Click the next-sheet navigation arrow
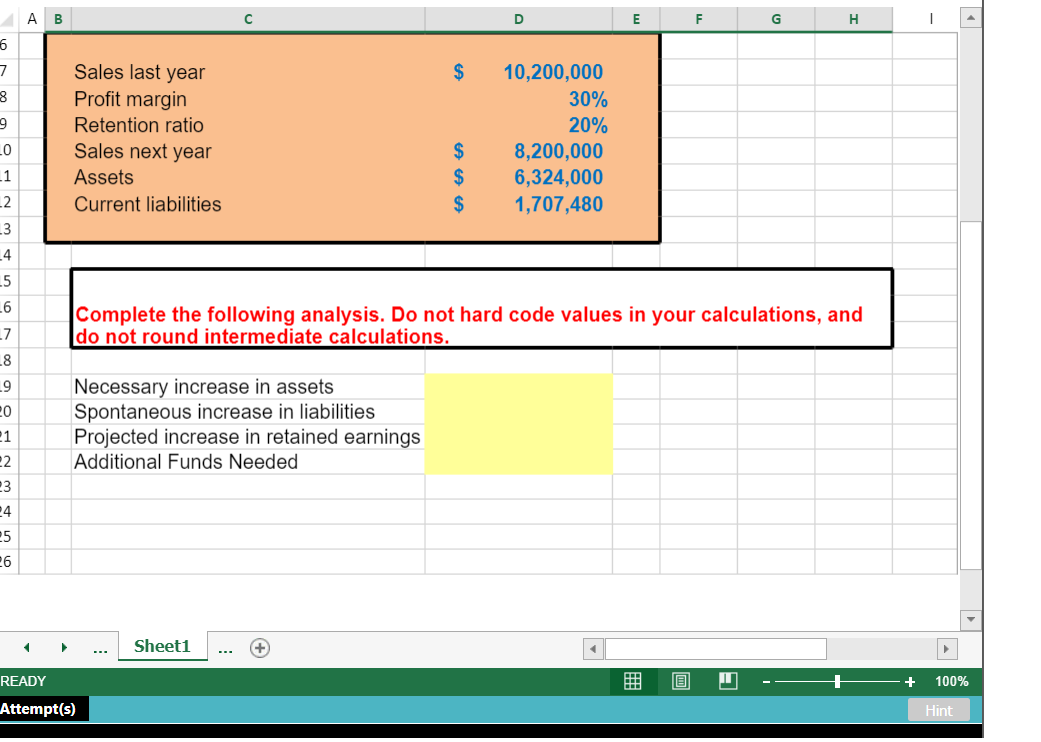 click(63, 648)
